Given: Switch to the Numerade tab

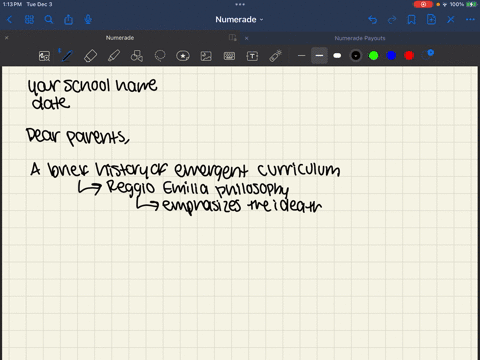Looking at the screenshot, I should [x=120, y=38].
